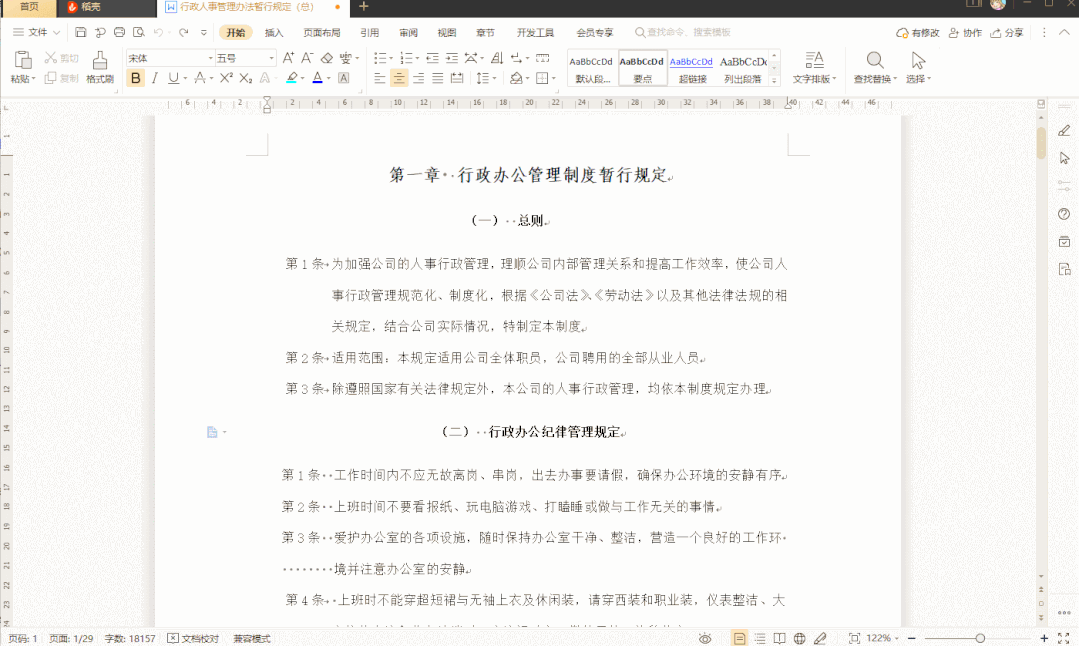Collapse the ribbon with the chevron
This screenshot has width=1079, height=646.
click(x=1064, y=32)
